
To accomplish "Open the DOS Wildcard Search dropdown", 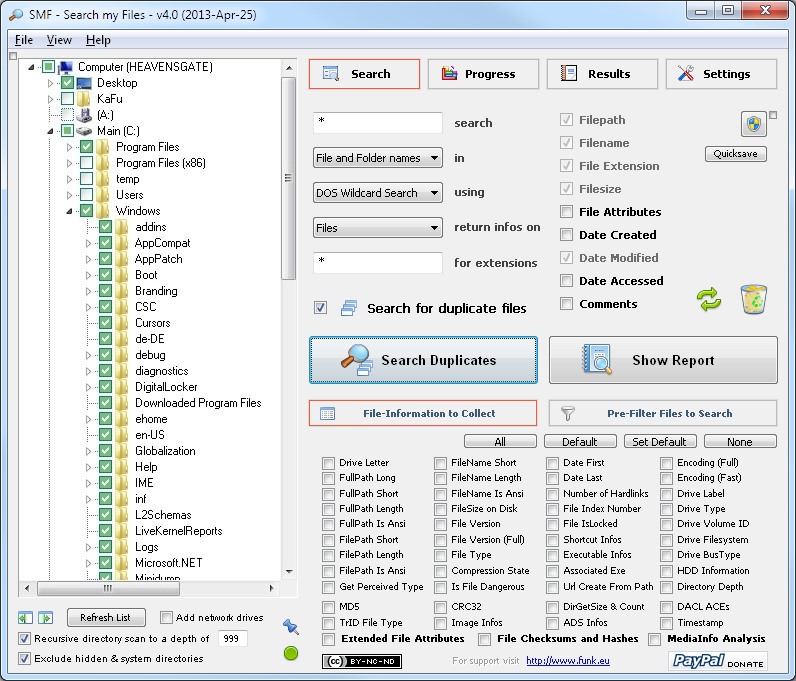I will point(378,193).
